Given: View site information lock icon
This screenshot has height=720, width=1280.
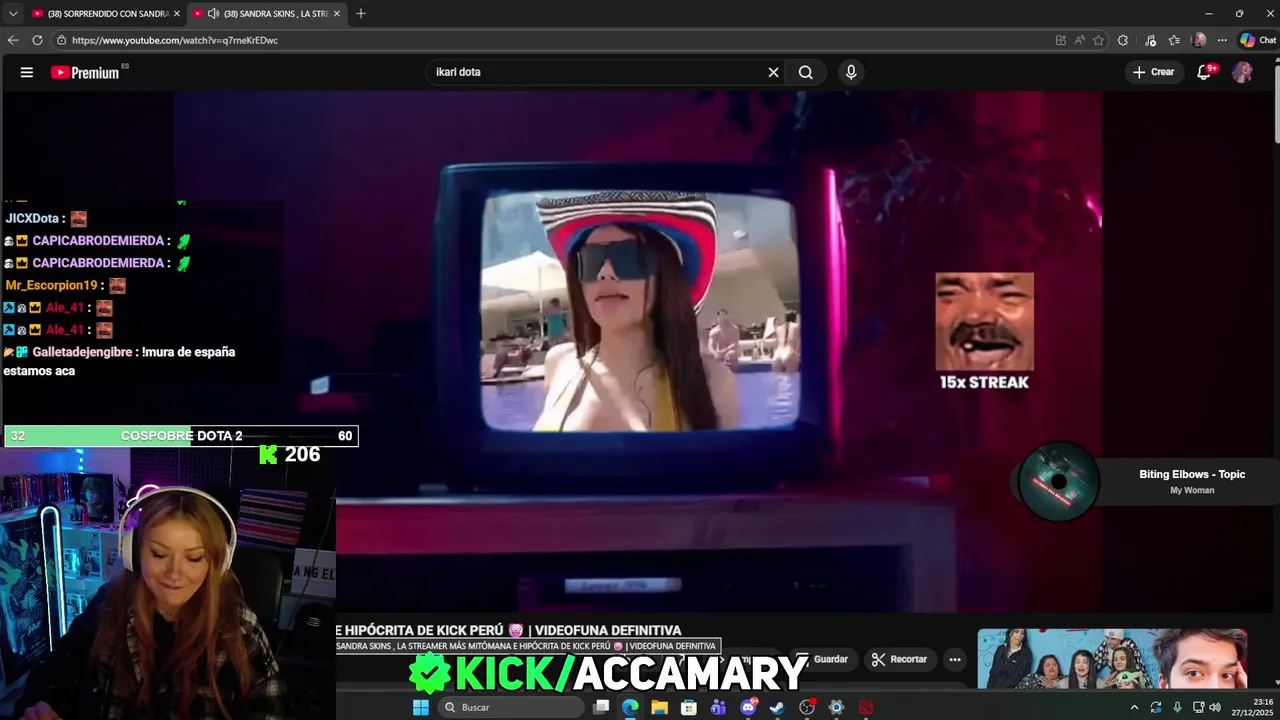Looking at the screenshot, I should coord(61,40).
